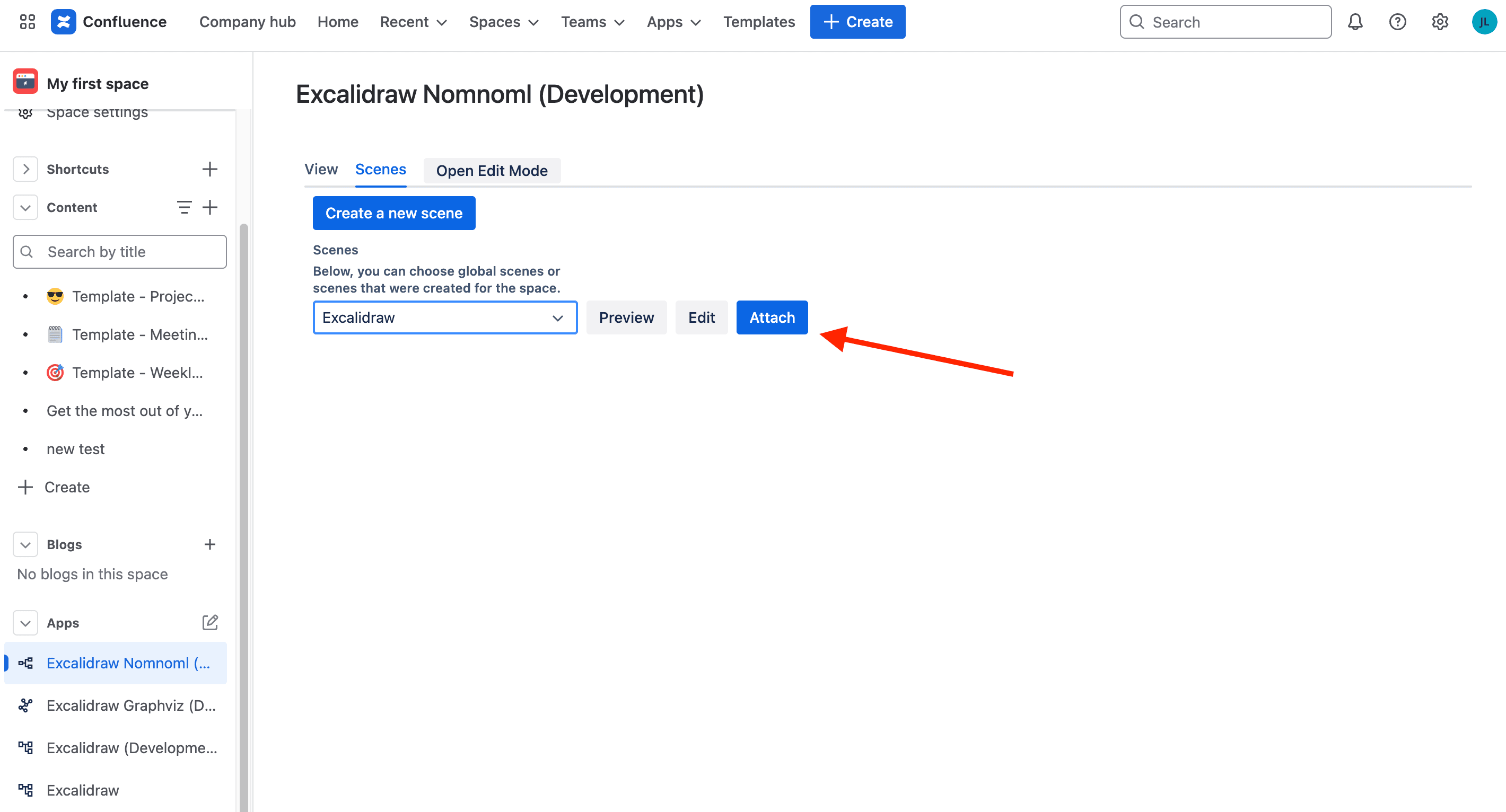Open Templates in top navigation
Viewport: 1506px width, 812px height.
pos(759,22)
